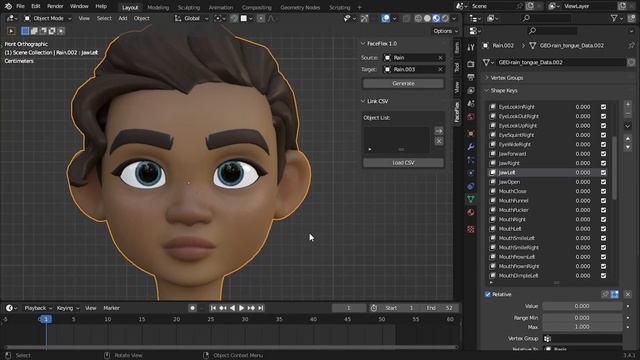This screenshot has height=360, width=640.
Task: Open the FaceFlex sidebar tab
Action: click(x=457, y=112)
